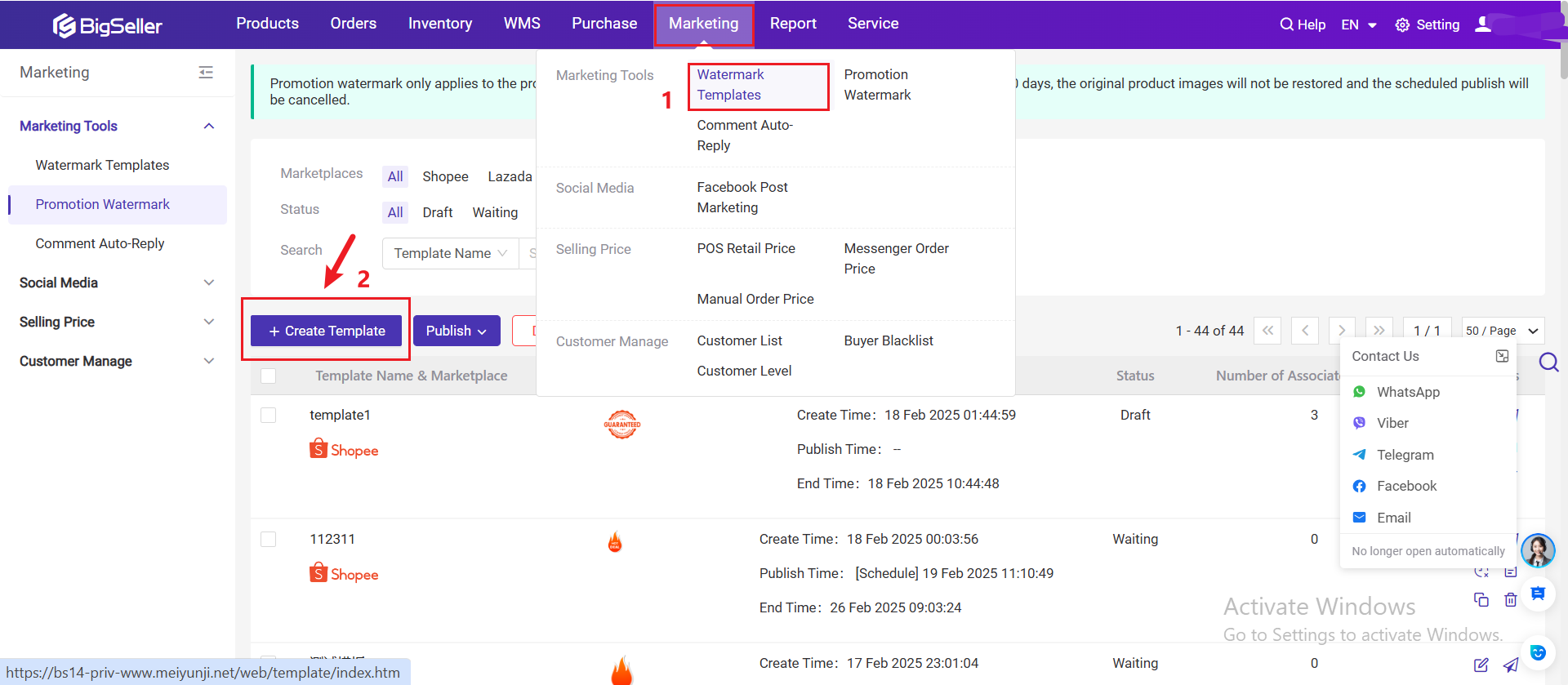Select Buyer Blacklist in the dropdown menu

tap(888, 340)
